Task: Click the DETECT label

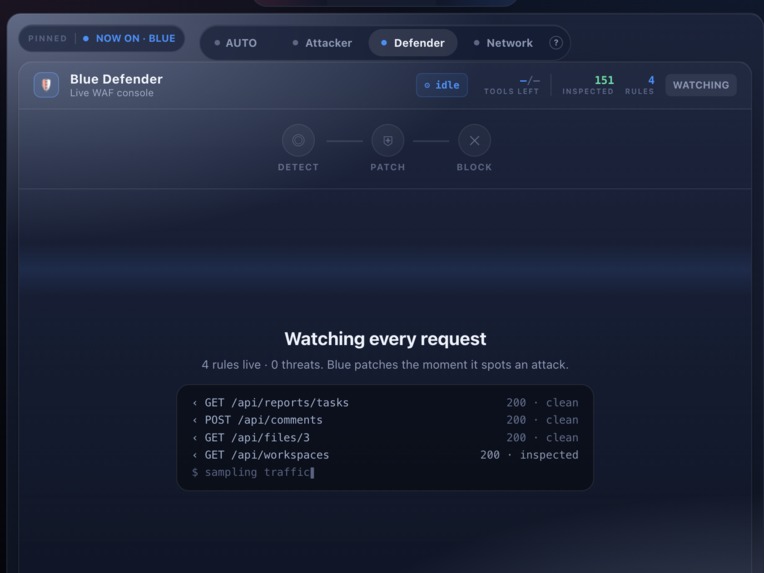Action: tap(298, 167)
